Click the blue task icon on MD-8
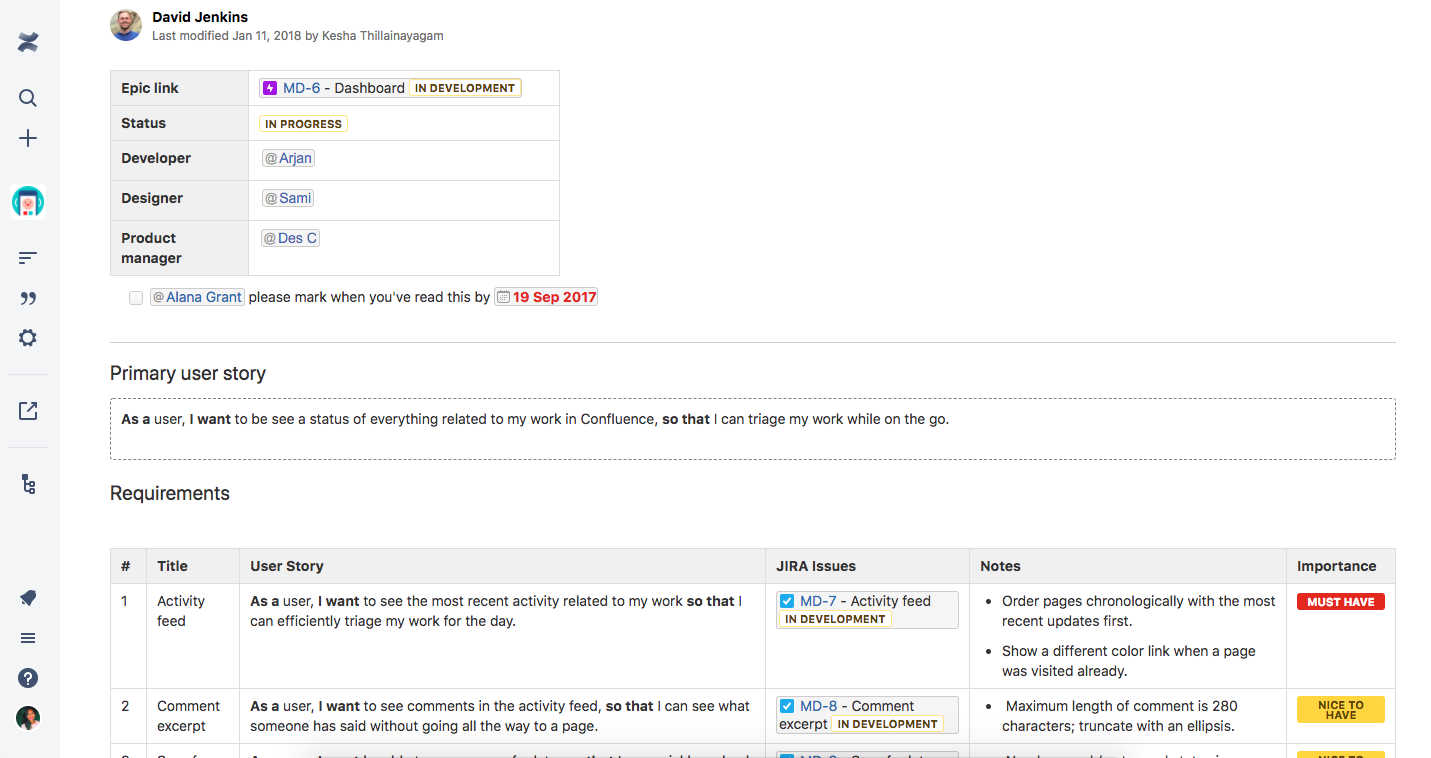Viewport: 1431px width, 758px height. click(787, 706)
